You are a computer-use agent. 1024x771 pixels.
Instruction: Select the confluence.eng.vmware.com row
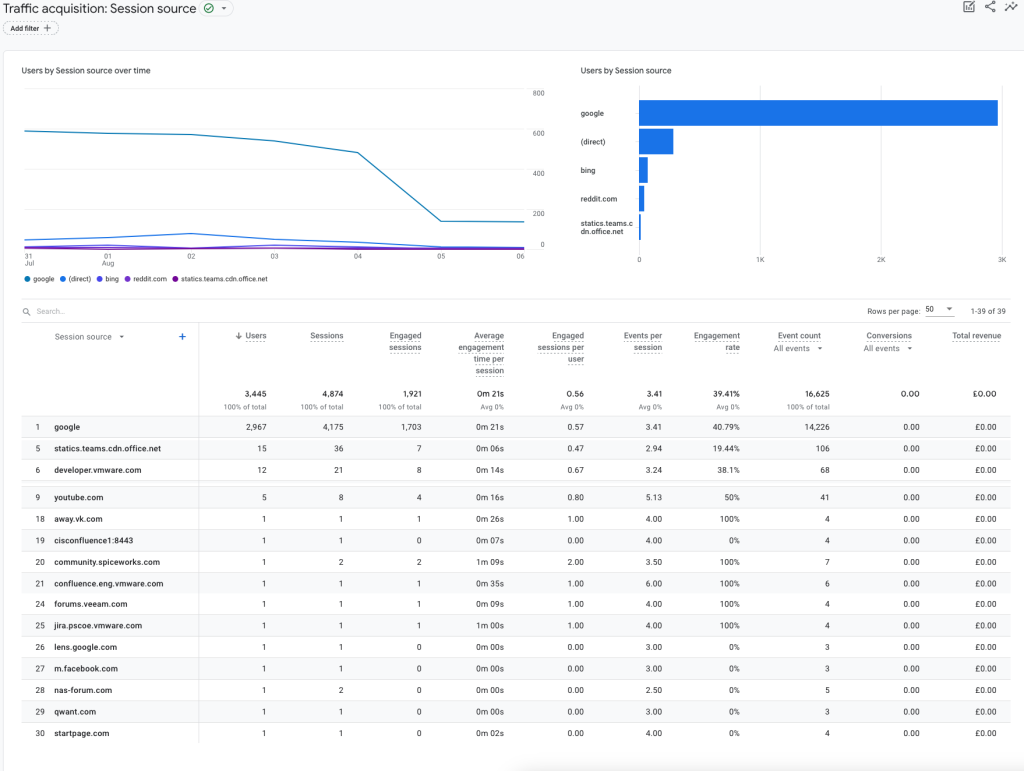click(x=516, y=584)
